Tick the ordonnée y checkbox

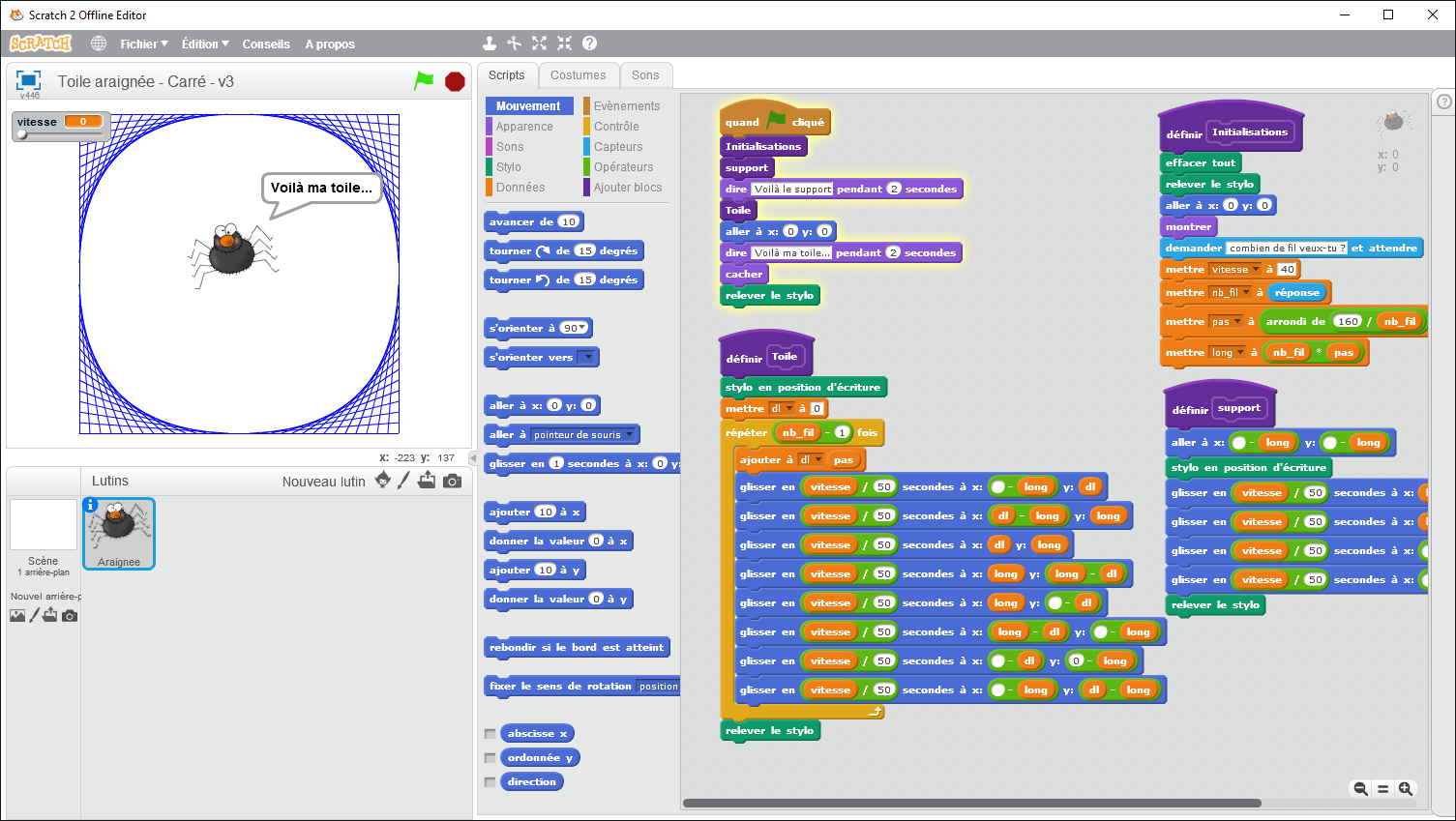(x=490, y=758)
